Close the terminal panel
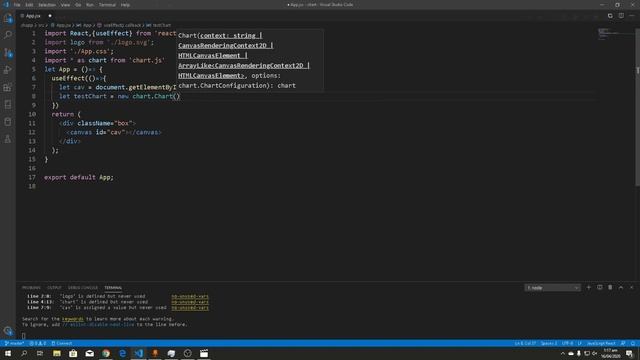640x360 pixels. tap(631, 287)
